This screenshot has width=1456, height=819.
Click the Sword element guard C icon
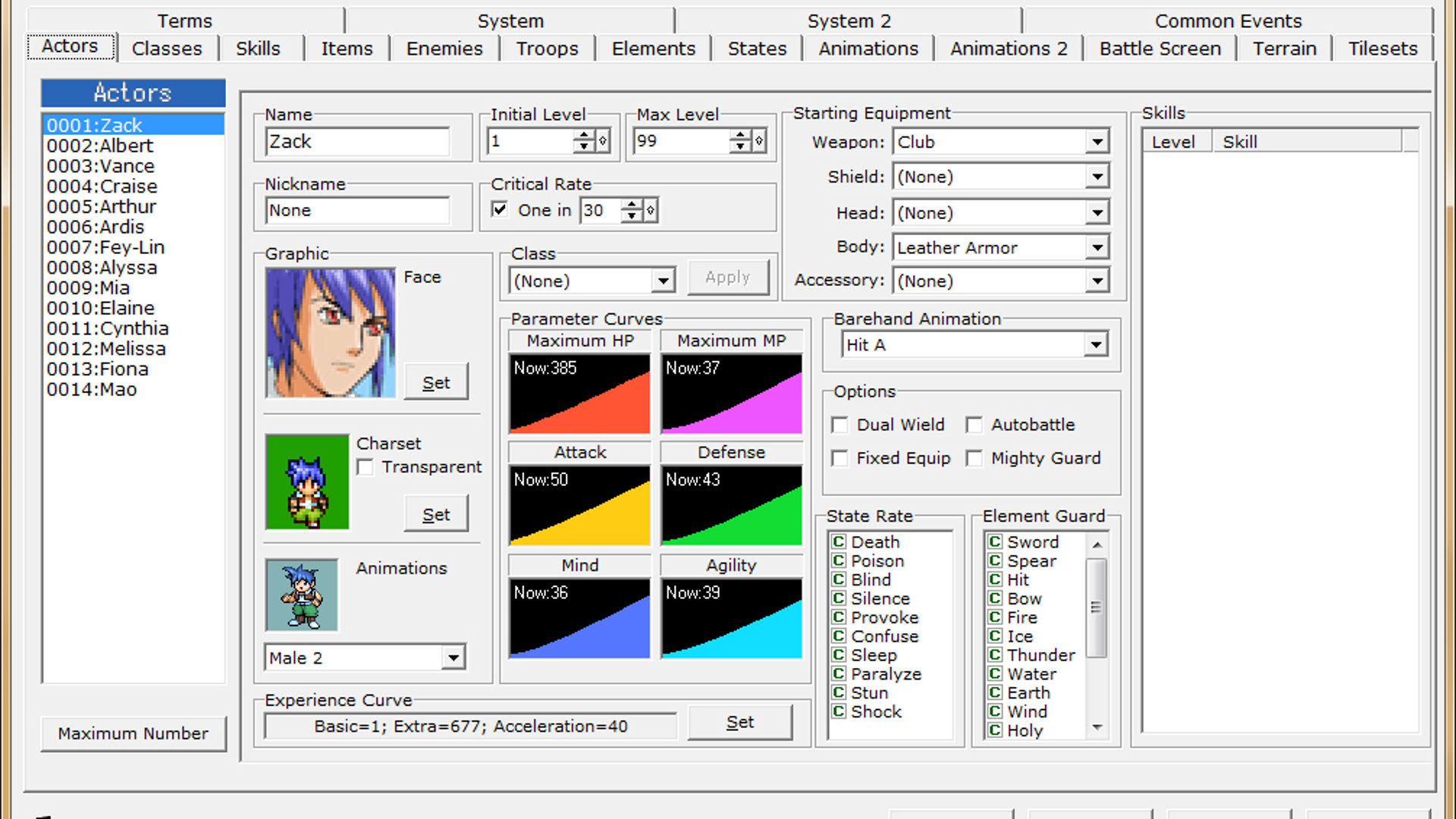click(995, 541)
